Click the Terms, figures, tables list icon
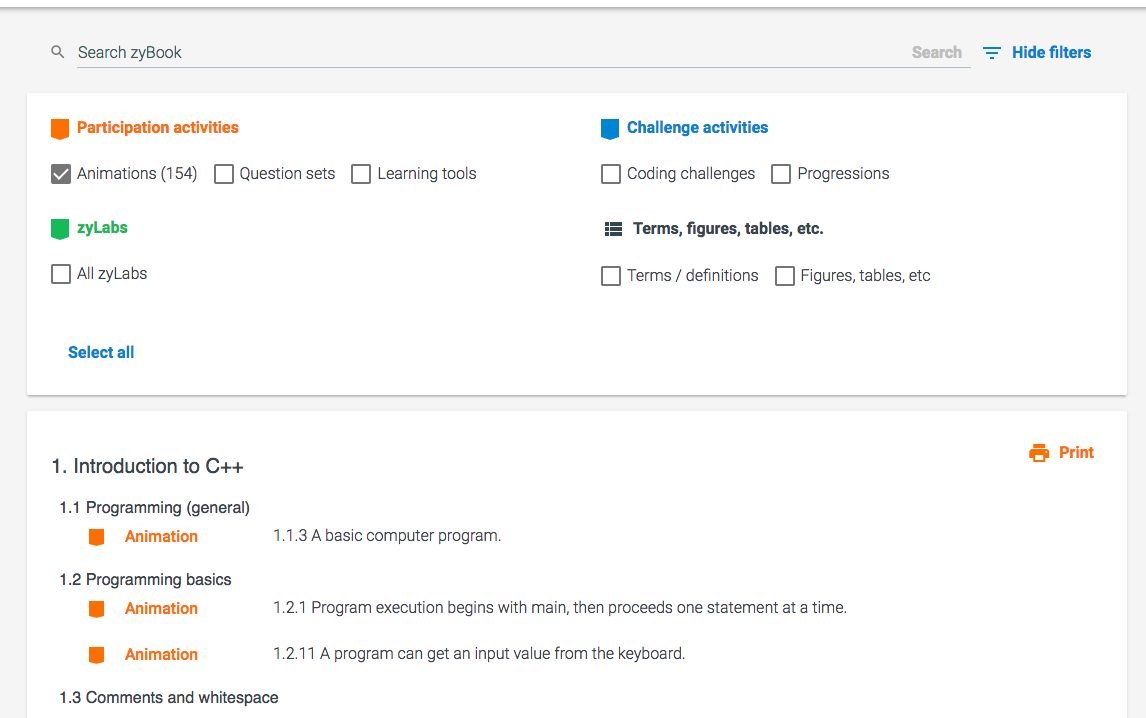 coord(613,229)
